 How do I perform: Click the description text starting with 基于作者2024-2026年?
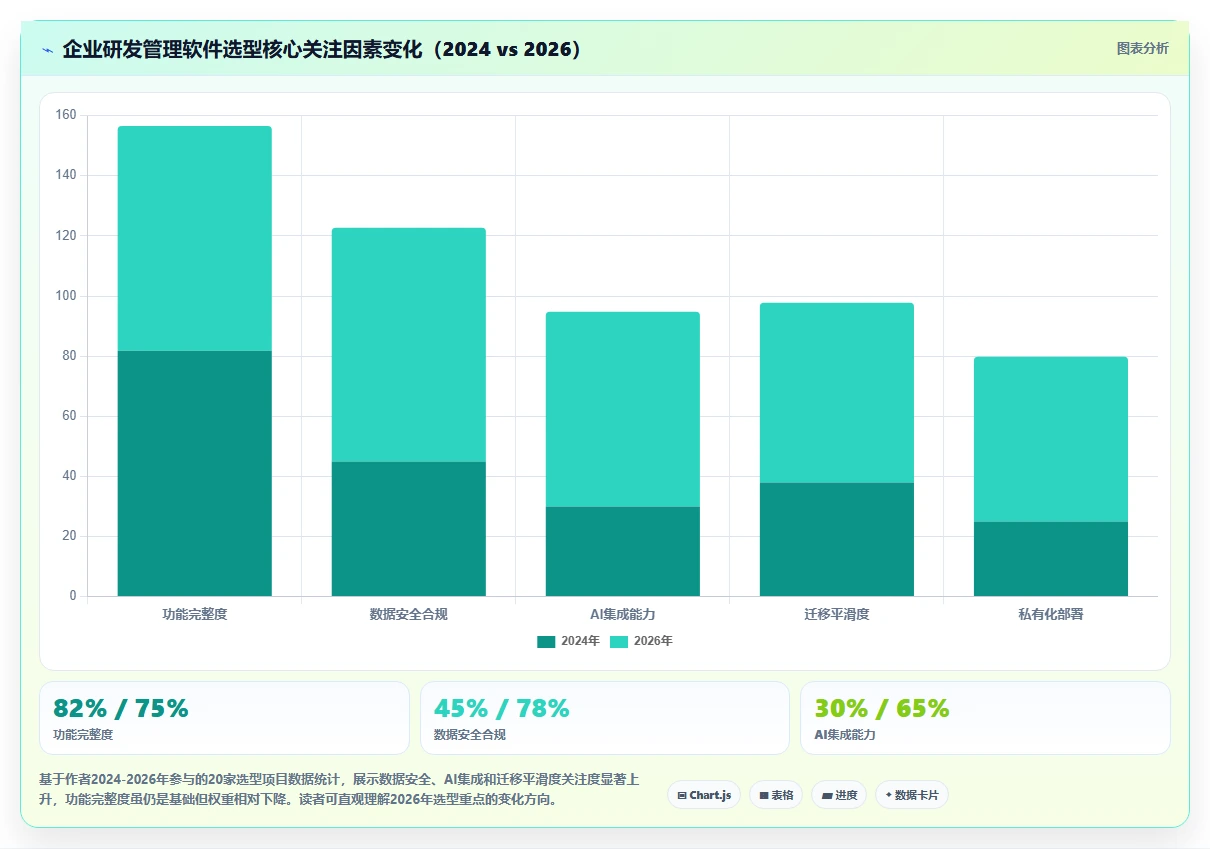pyautogui.click(x=339, y=789)
